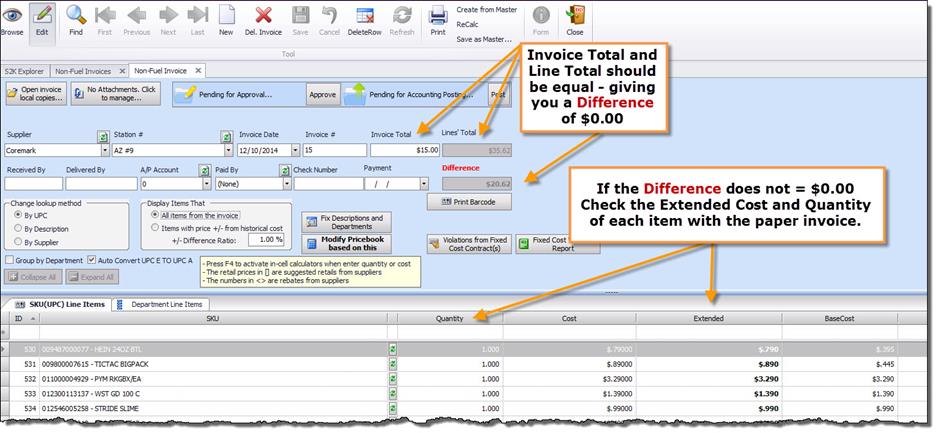Click the Edit pencil icon
Viewport: 938px width, 433px height.
coord(42,15)
